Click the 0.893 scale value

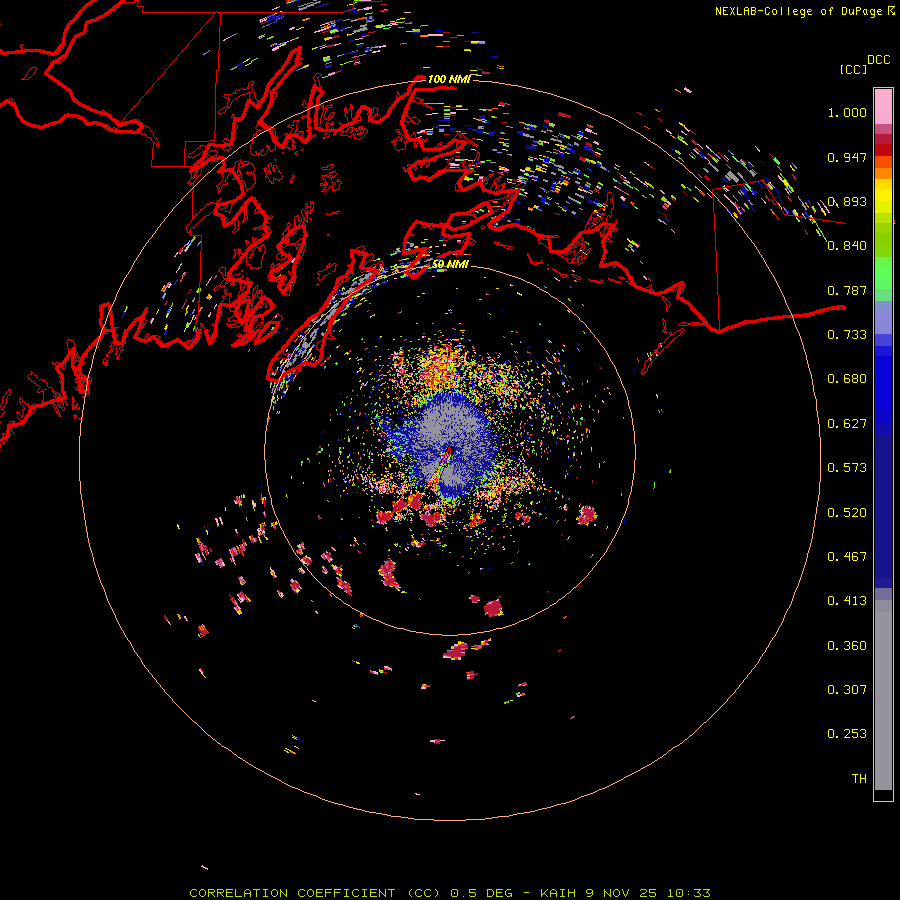click(847, 201)
